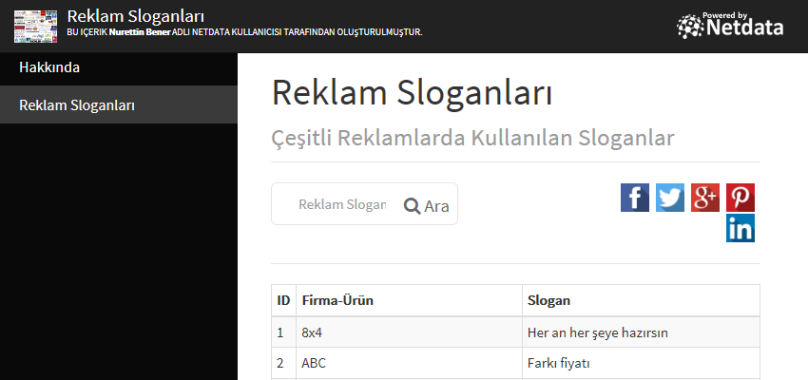Share page on Facebook icon
The image size is (808, 380).
[634, 197]
